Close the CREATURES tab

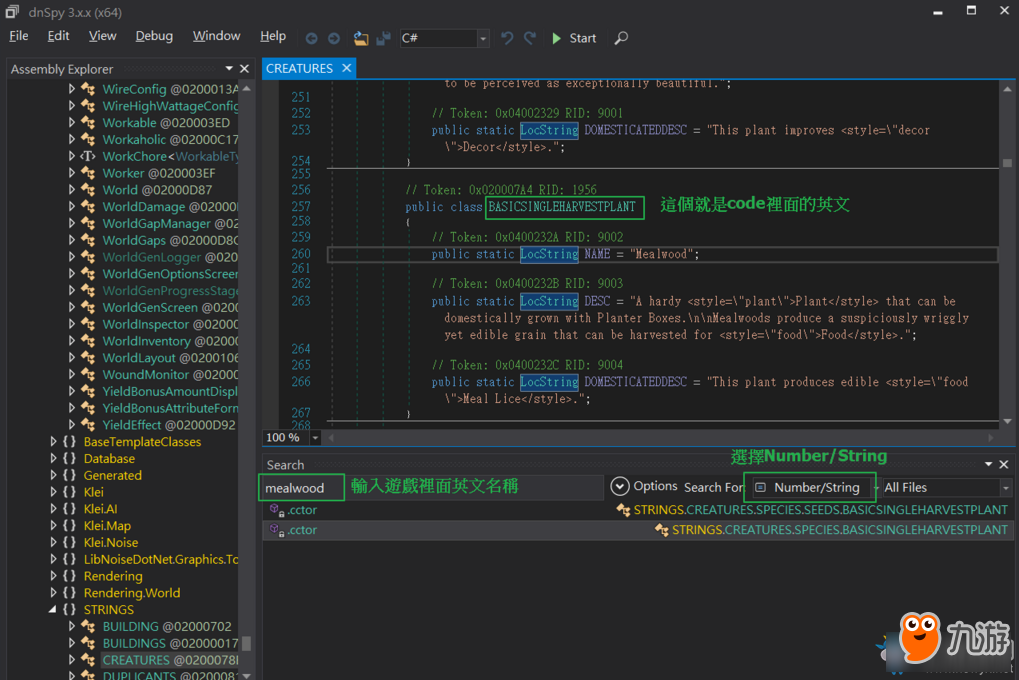346,68
